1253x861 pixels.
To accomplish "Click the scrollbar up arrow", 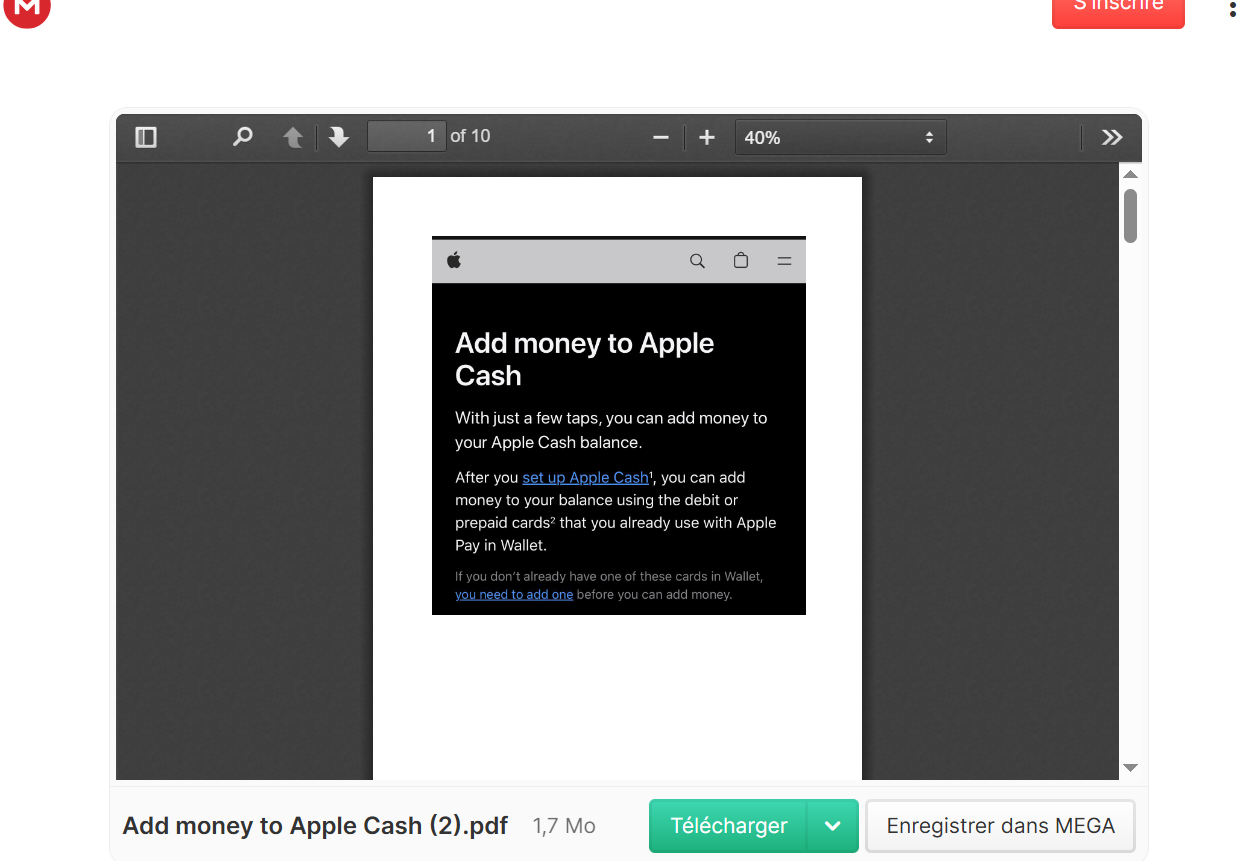I will [1131, 175].
